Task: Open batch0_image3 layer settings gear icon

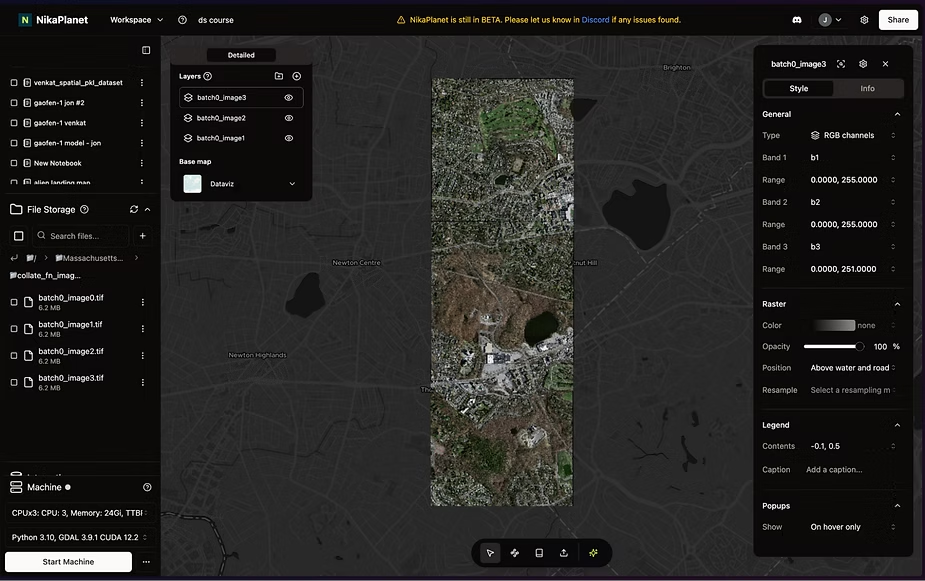Action: (863, 64)
